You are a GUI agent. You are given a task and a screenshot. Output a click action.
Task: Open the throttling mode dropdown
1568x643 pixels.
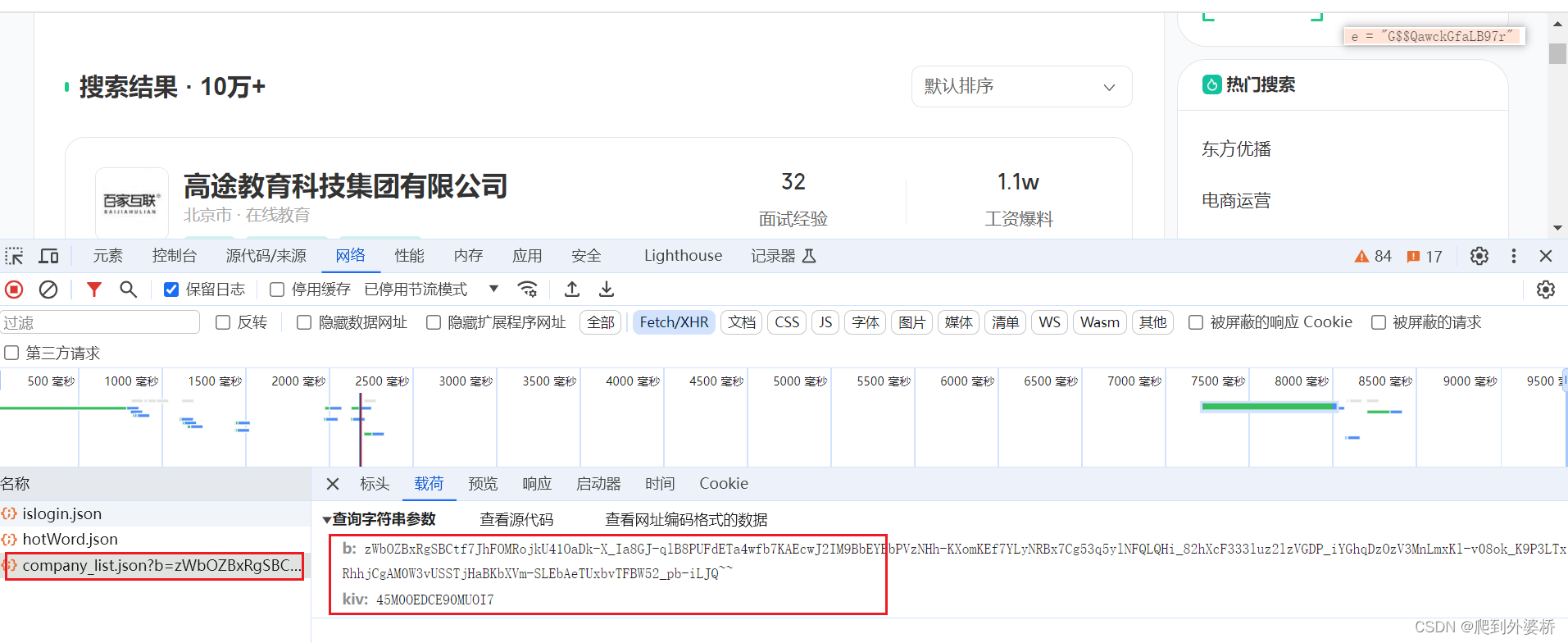[x=432, y=290]
